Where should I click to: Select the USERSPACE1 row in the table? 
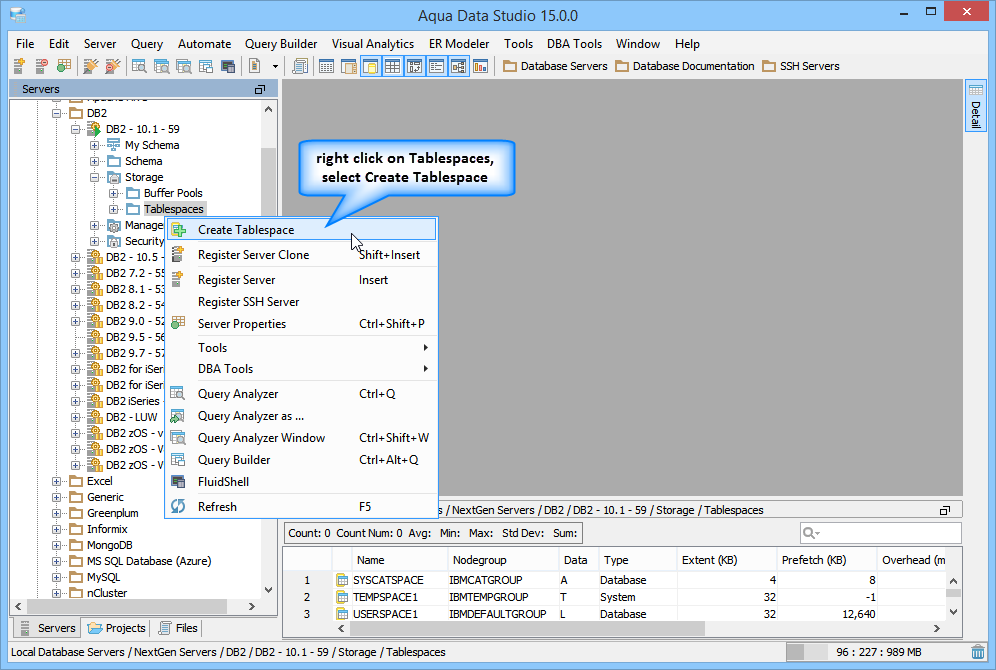pyautogui.click(x=615, y=614)
